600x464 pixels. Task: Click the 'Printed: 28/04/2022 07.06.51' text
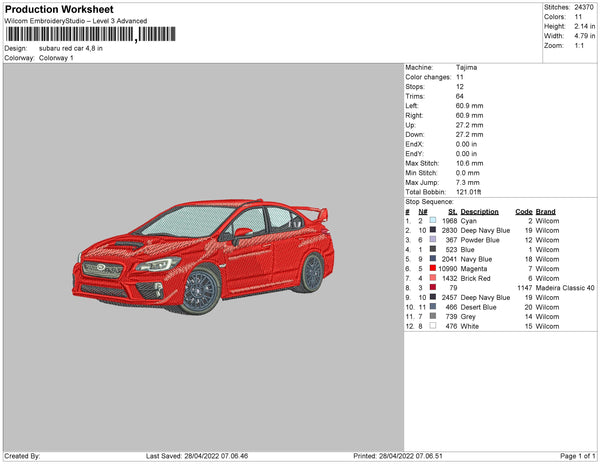pyautogui.click(x=398, y=456)
